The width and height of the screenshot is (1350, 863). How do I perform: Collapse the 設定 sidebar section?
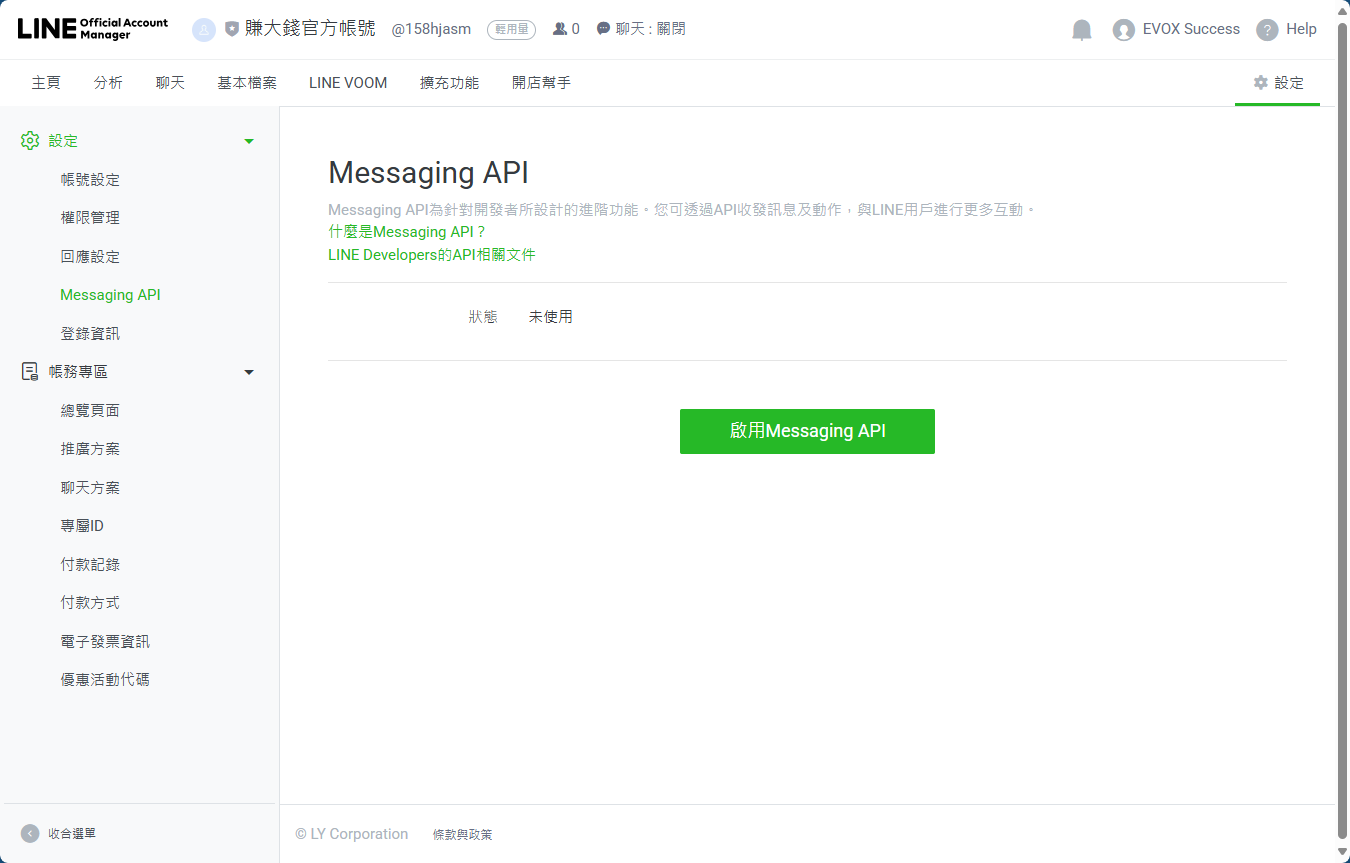pyautogui.click(x=249, y=141)
